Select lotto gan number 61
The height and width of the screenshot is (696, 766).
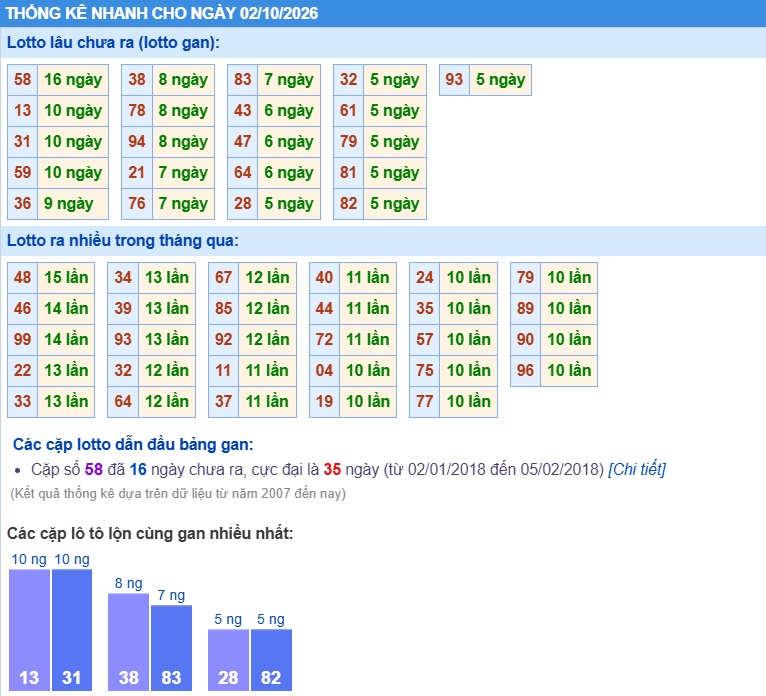coord(348,111)
